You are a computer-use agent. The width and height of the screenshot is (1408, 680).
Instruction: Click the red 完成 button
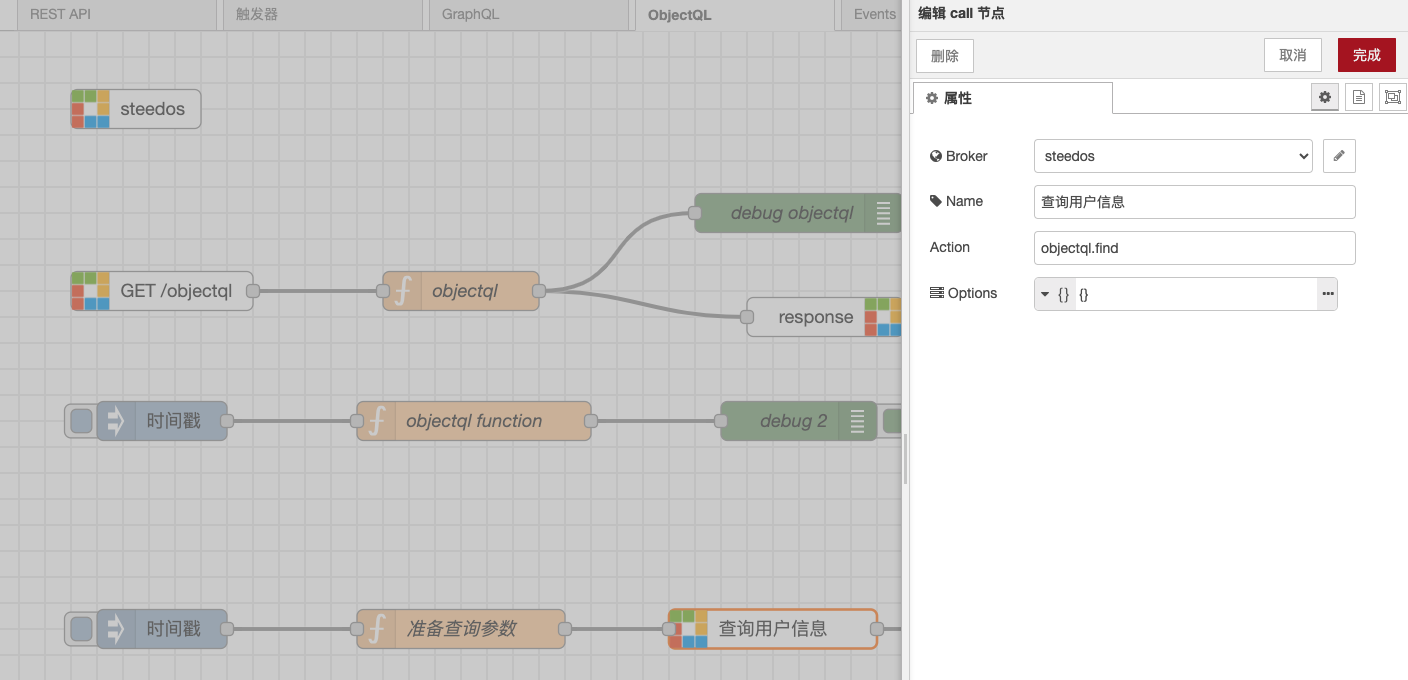tap(1366, 55)
